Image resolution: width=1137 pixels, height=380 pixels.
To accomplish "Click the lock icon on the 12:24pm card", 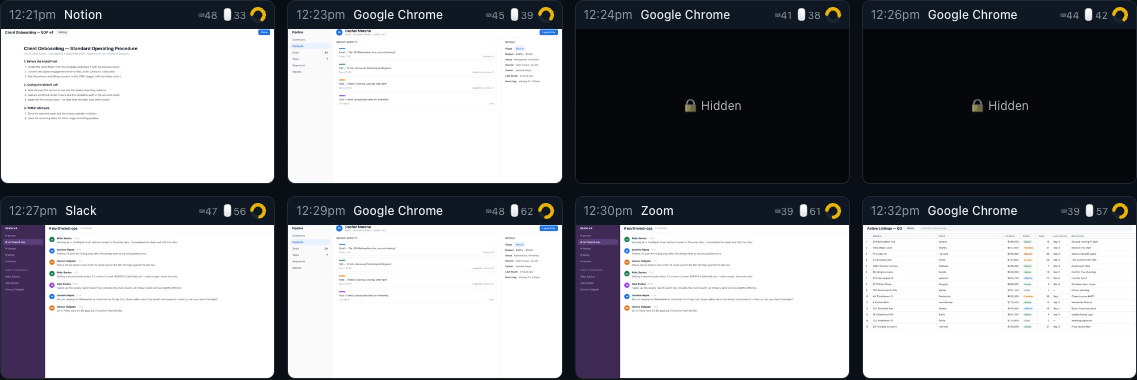I will point(690,106).
